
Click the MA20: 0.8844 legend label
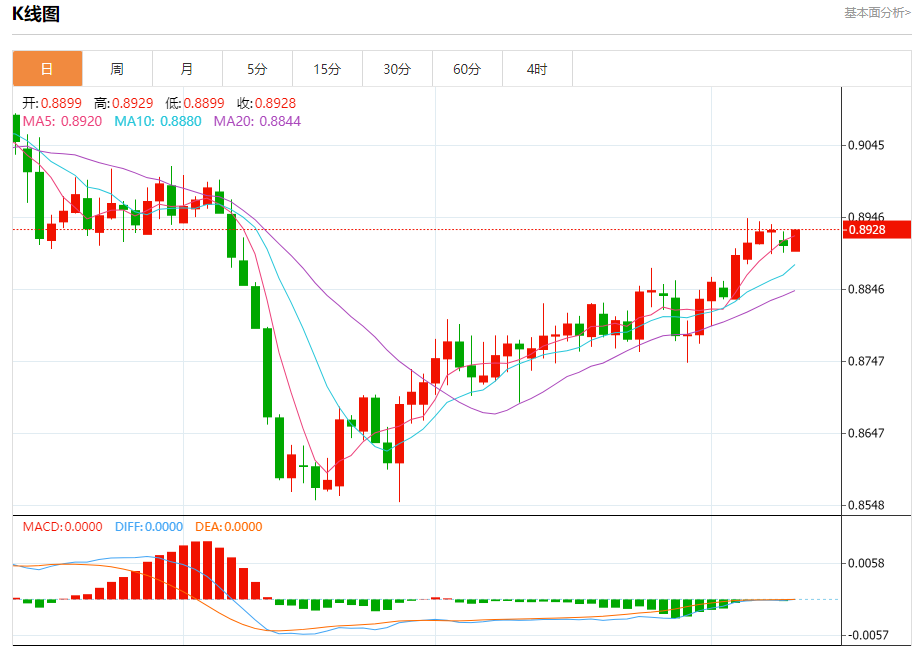(257, 122)
